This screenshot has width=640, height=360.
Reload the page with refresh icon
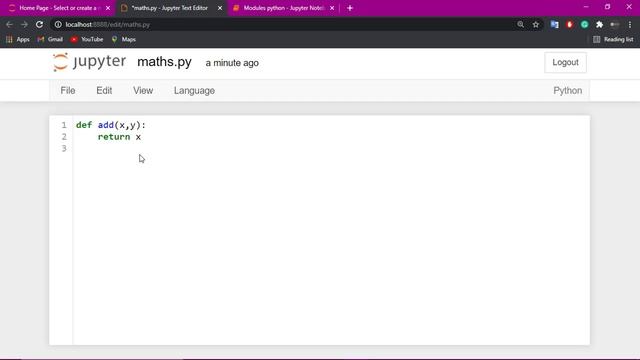tap(39, 24)
